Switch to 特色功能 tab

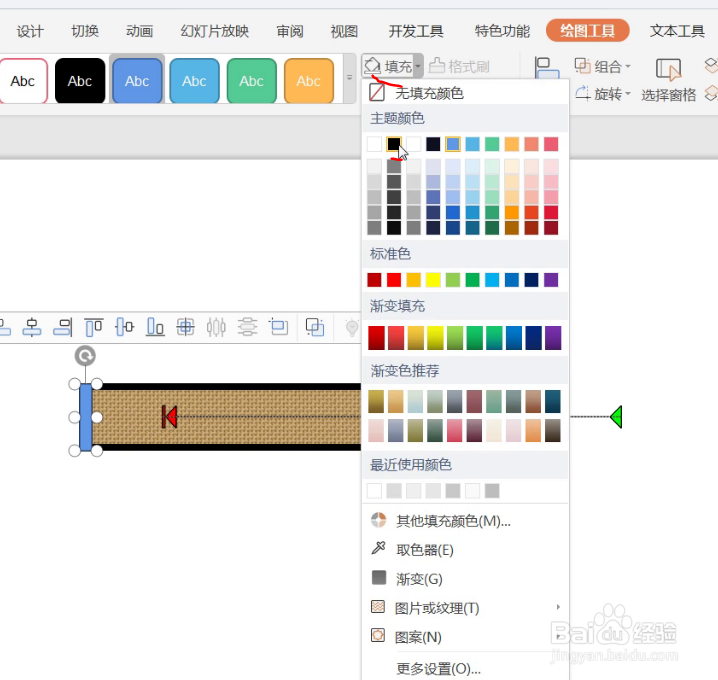[x=502, y=31]
